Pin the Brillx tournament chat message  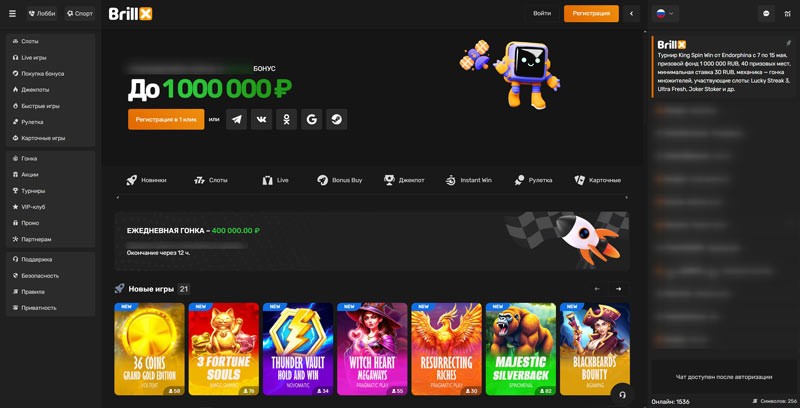789,43
